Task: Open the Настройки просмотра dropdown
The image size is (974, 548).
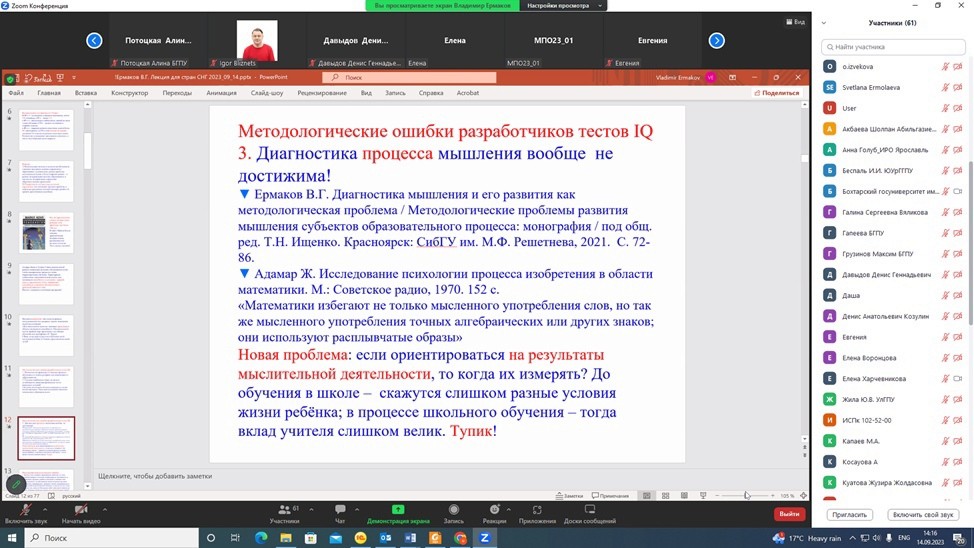Action: [x=565, y=5]
